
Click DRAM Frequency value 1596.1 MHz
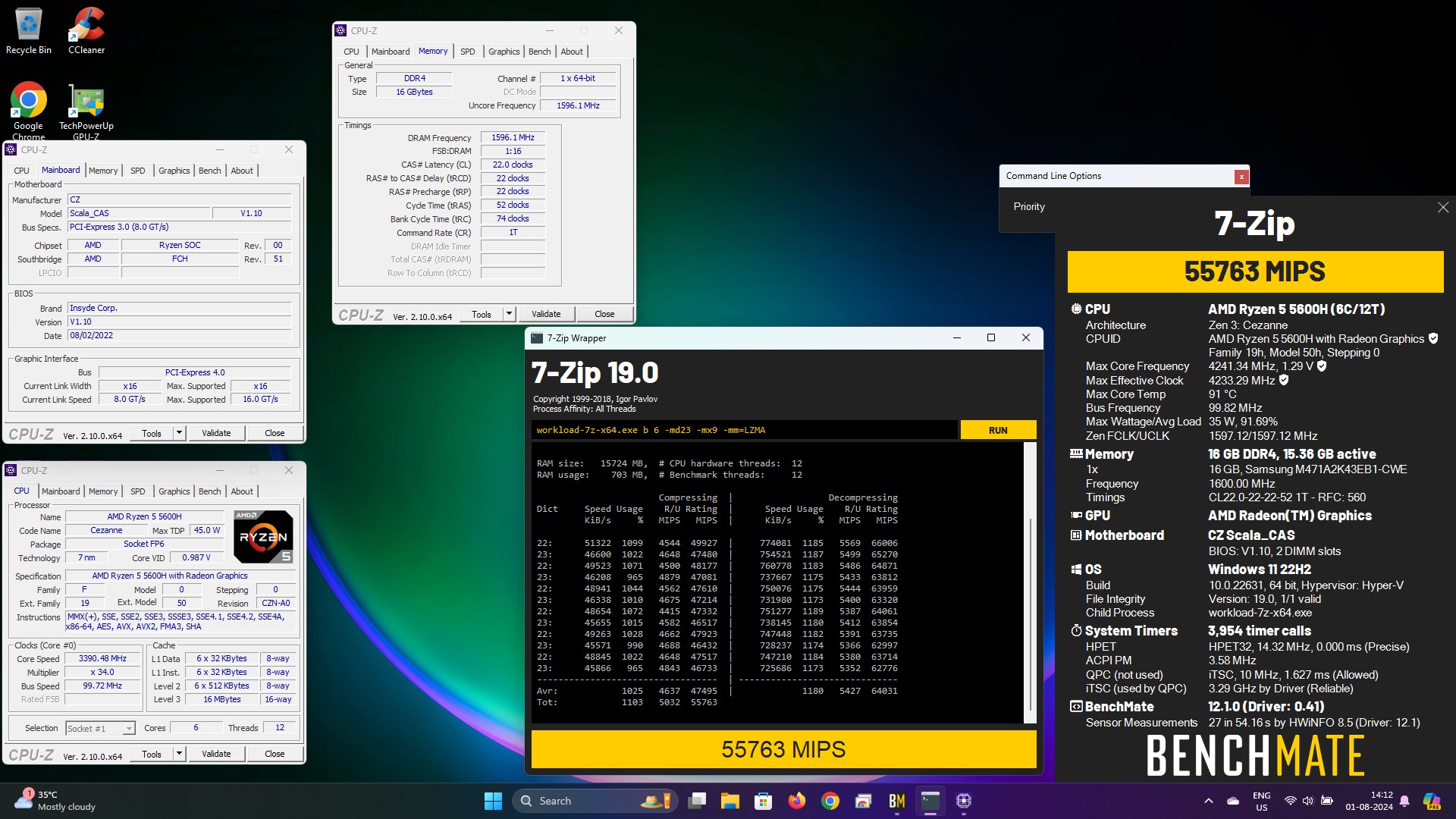(x=513, y=137)
